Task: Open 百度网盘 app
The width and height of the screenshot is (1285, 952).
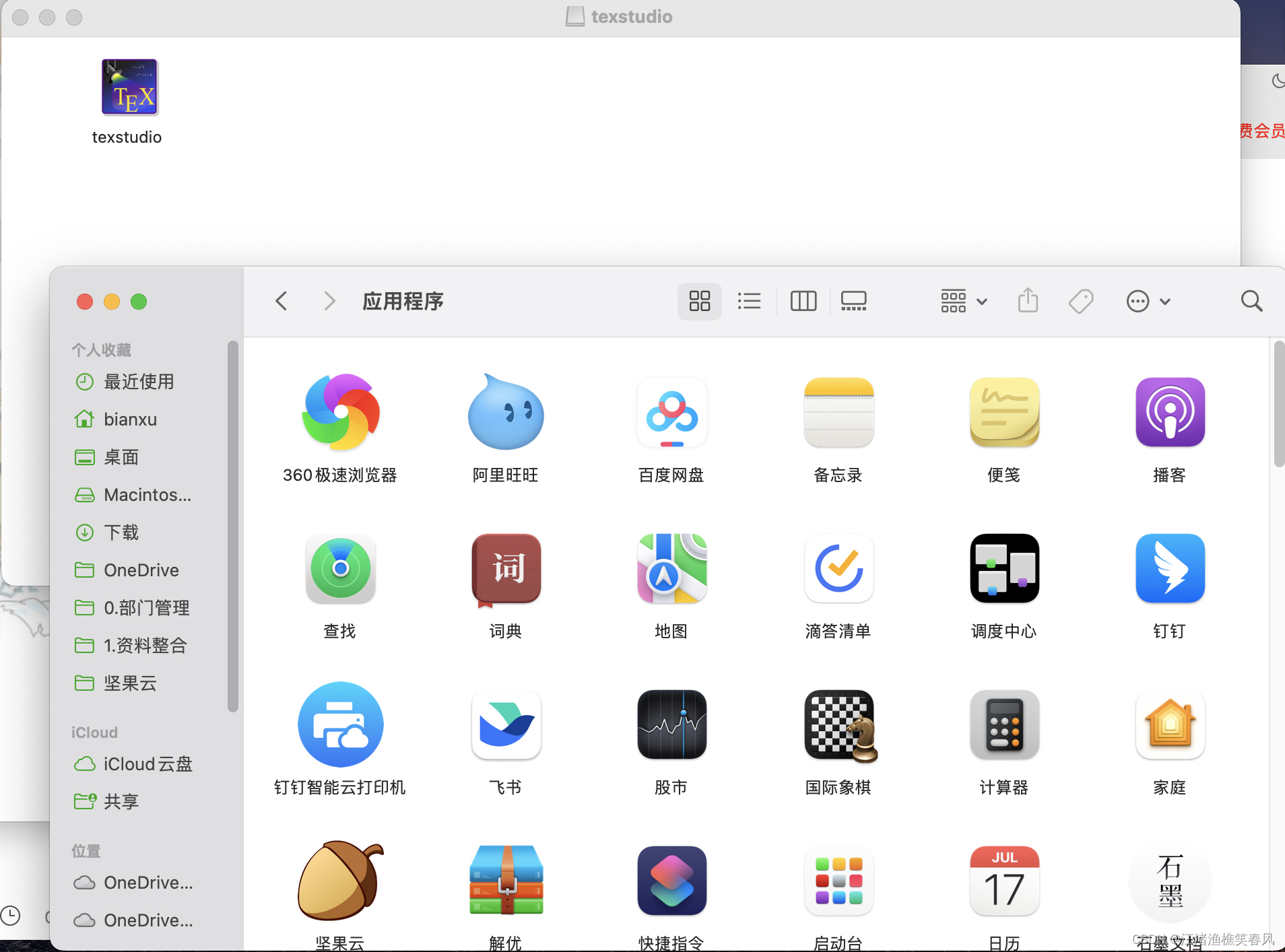Action: 671,412
